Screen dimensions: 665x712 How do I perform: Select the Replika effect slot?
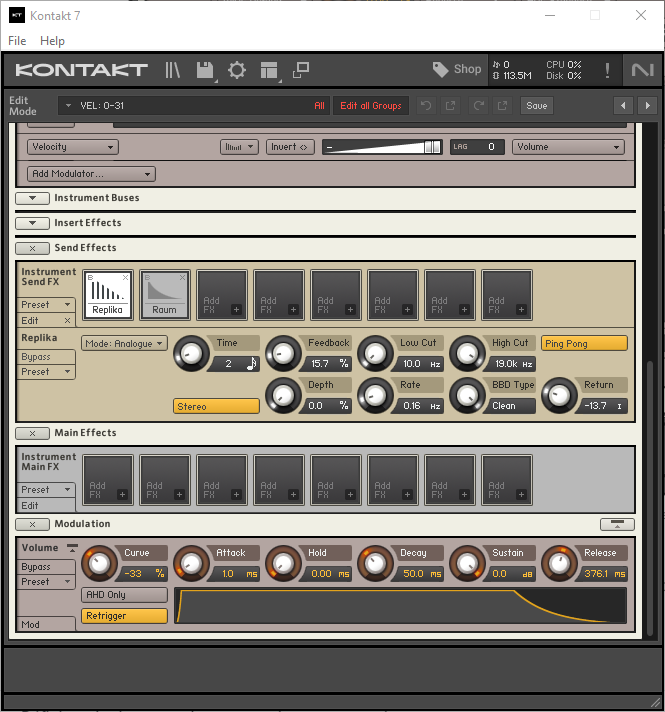tap(107, 294)
